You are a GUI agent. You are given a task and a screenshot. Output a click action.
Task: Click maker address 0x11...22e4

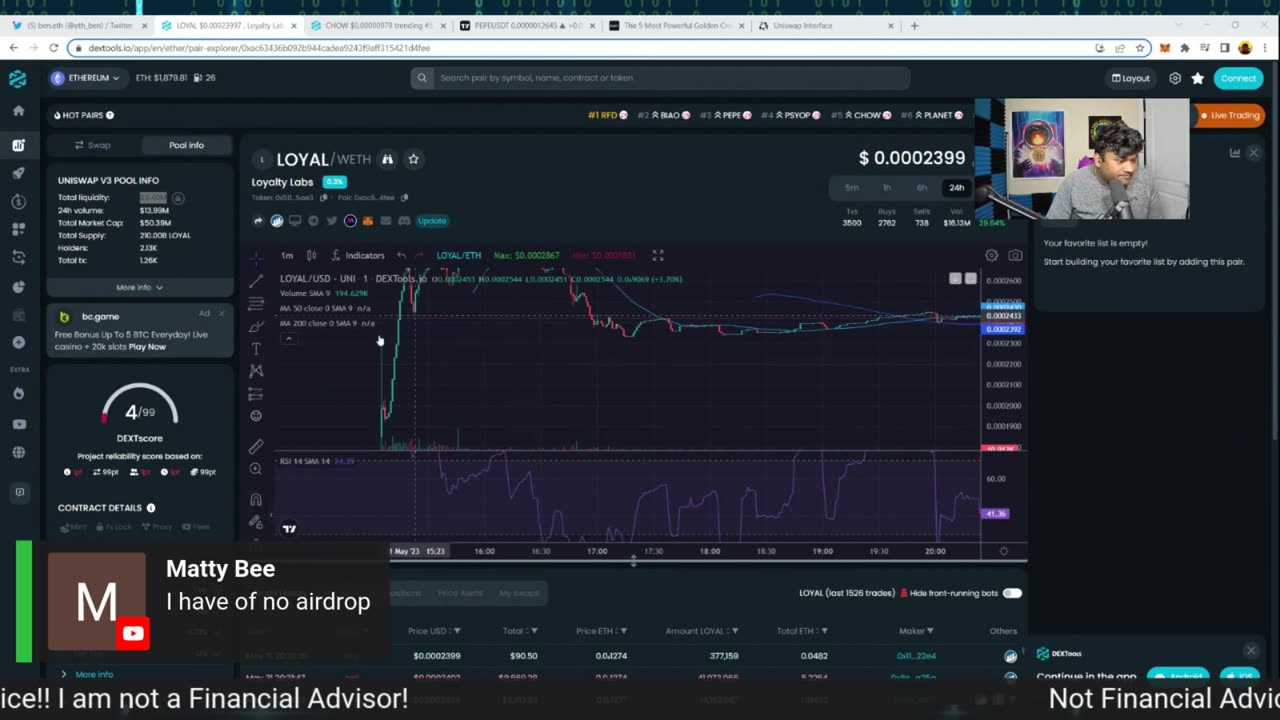[915, 656]
